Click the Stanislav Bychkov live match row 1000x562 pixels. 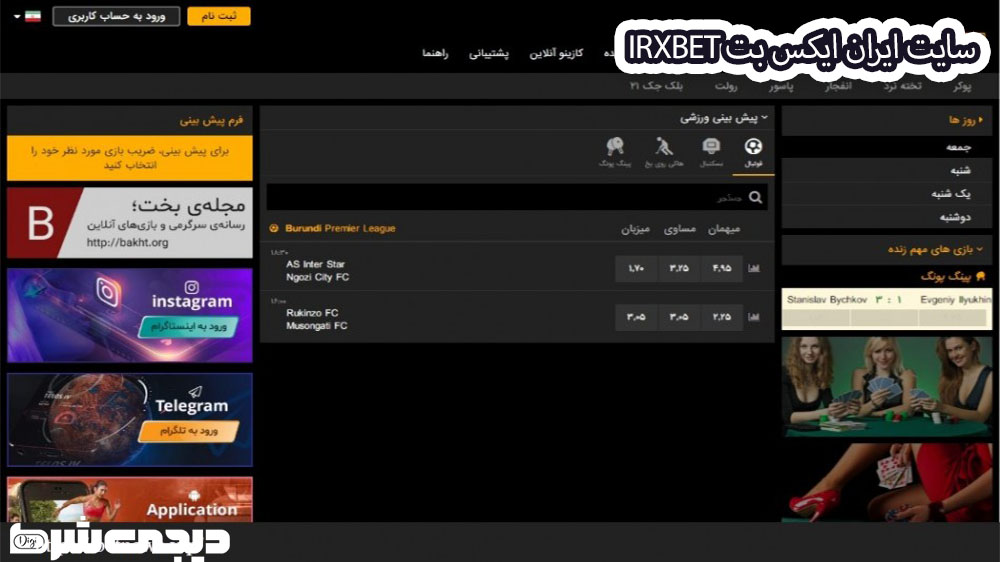point(887,309)
